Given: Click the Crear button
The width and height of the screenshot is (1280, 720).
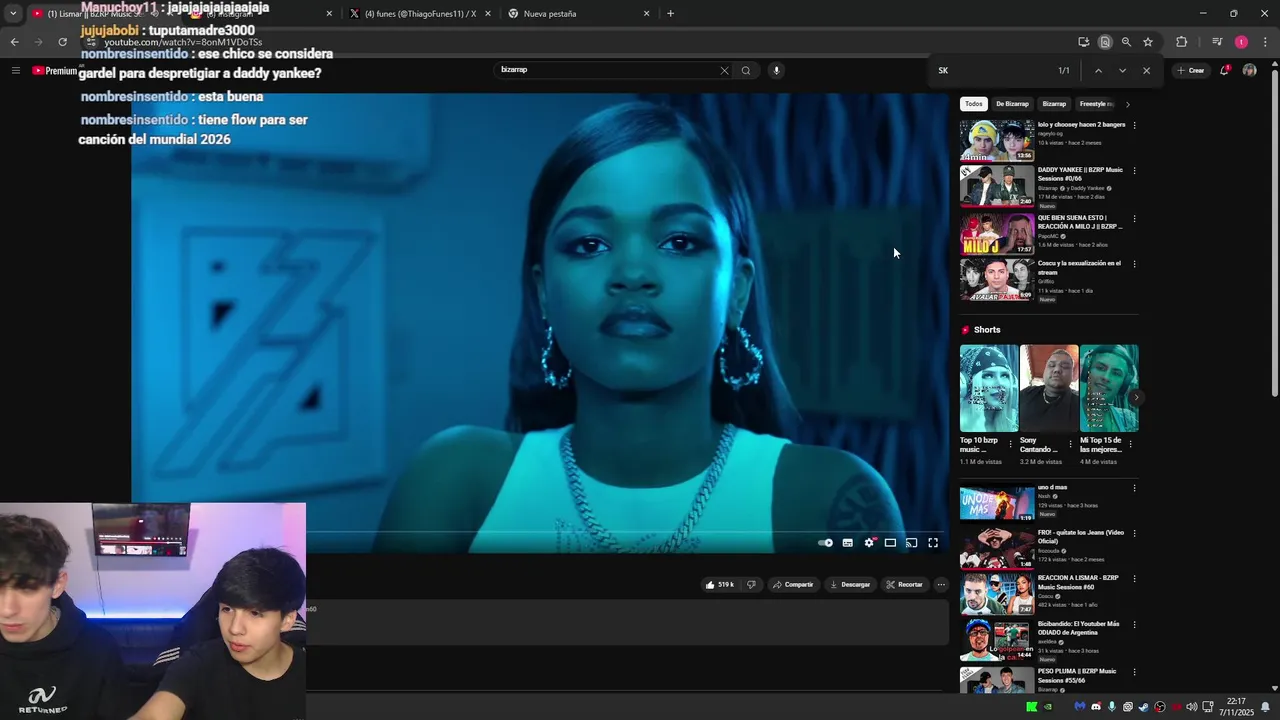Looking at the screenshot, I should coord(1191,70).
